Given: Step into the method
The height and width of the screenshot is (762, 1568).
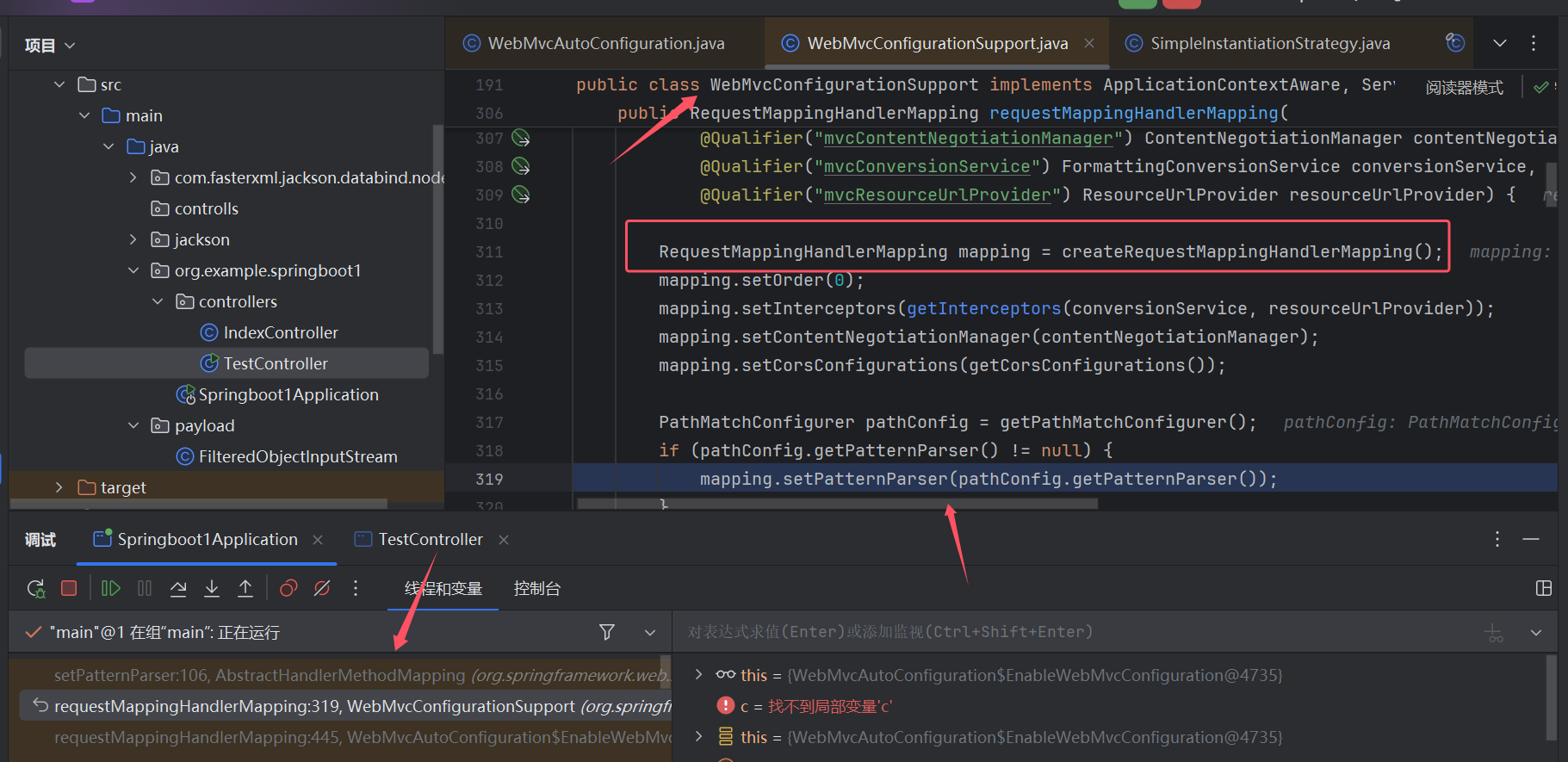Looking at the screenshot, I should (x=212, y=588).
